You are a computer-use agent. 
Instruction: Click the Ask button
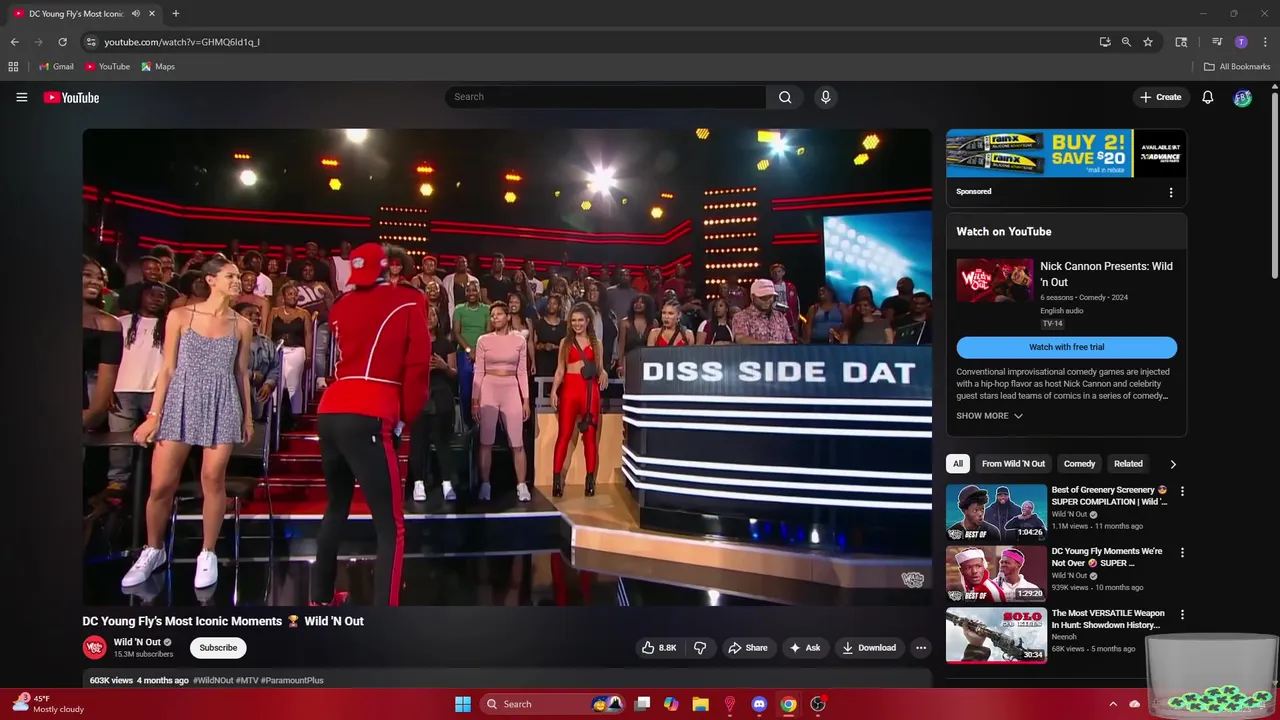pyautogui.click(x=805, y=648)
